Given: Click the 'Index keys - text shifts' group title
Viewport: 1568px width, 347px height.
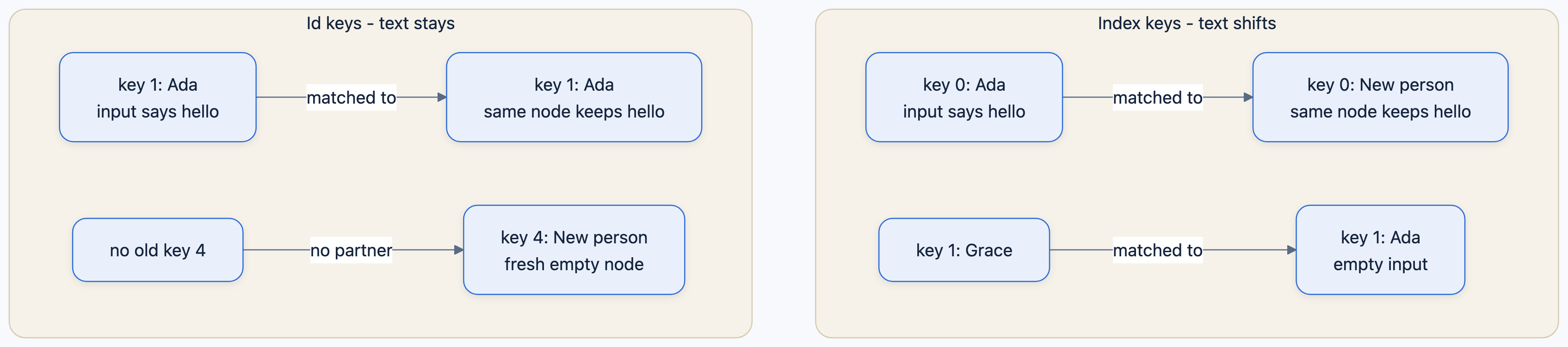Looking at the screenshot, I should 1187,23.
